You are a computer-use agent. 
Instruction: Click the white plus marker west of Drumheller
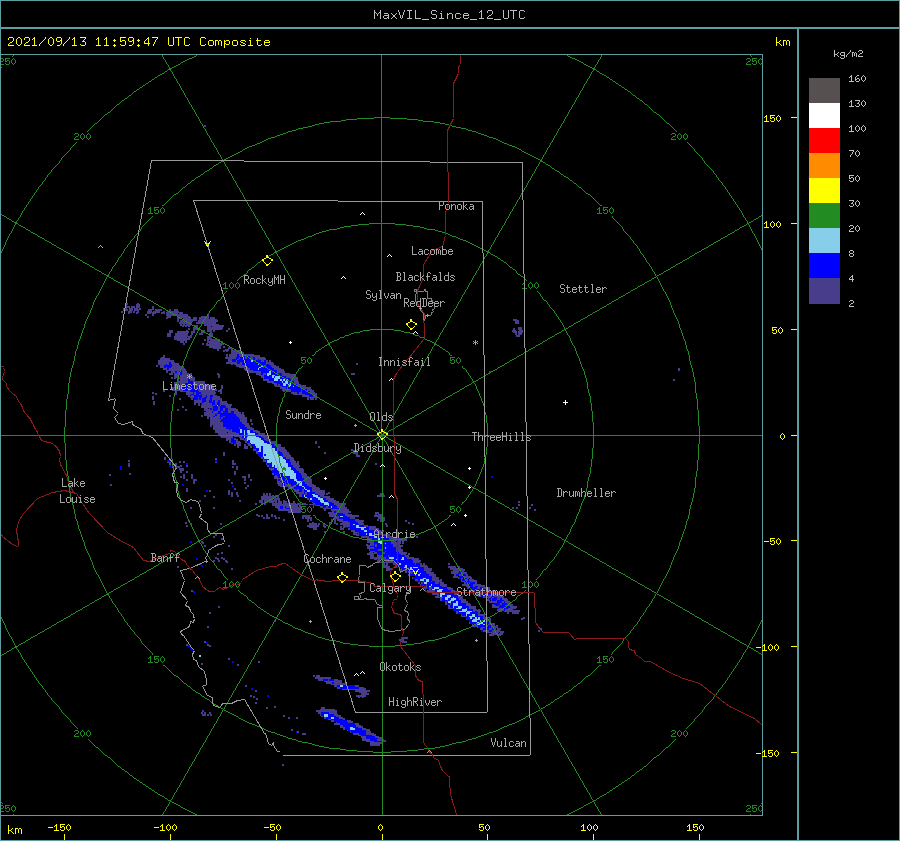(x=565, y=402)
